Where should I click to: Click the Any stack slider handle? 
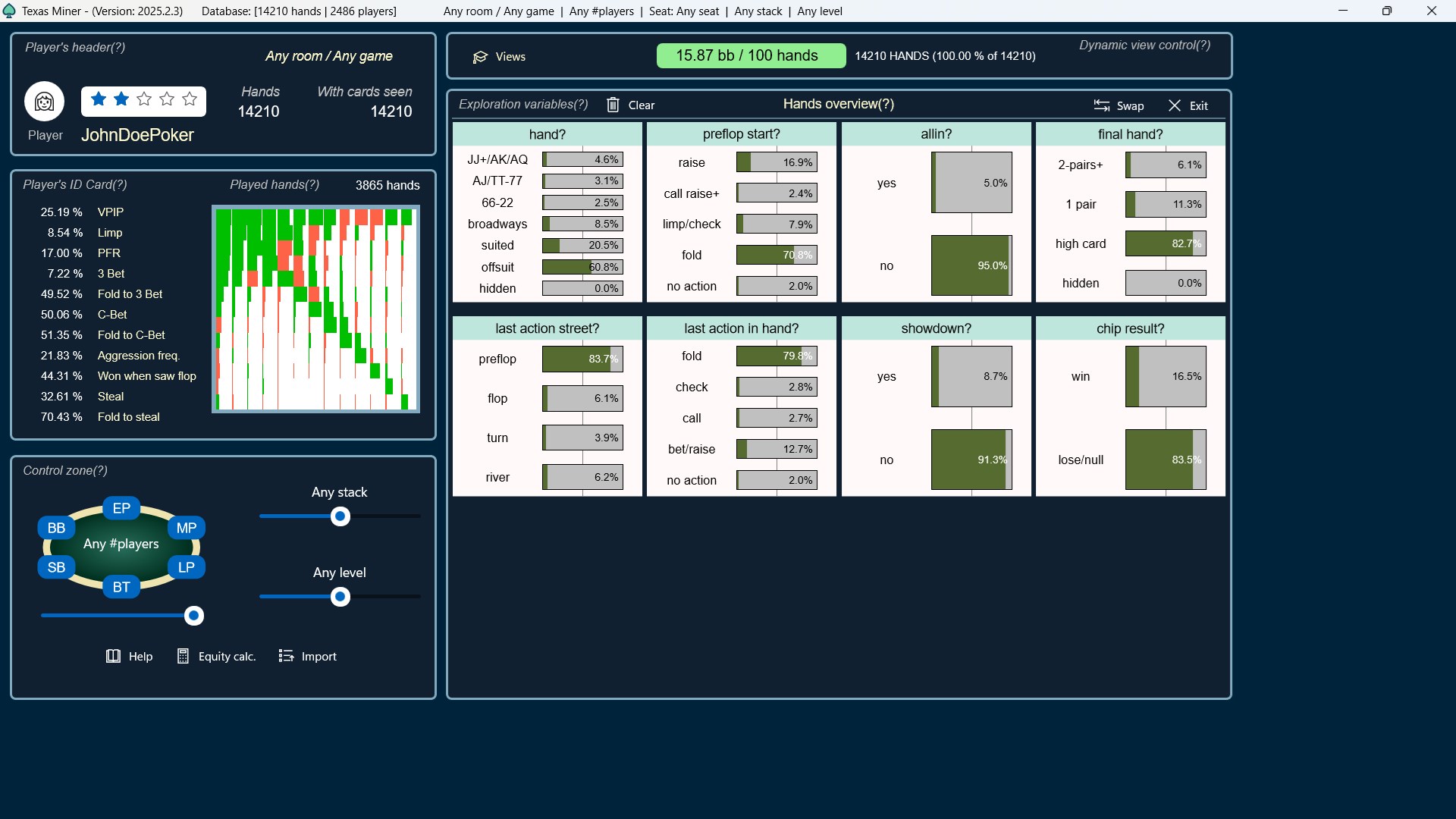(x=340, y=516)
